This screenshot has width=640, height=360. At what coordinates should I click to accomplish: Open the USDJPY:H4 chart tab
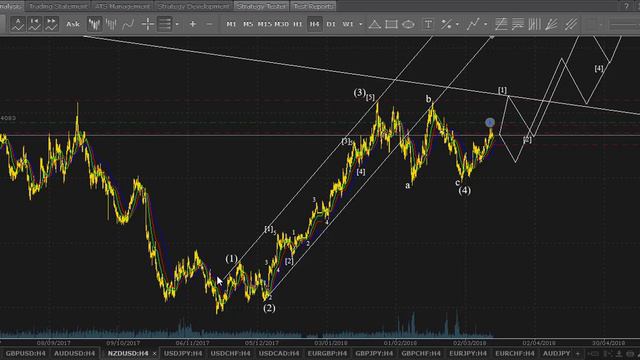tap(183, 353)
